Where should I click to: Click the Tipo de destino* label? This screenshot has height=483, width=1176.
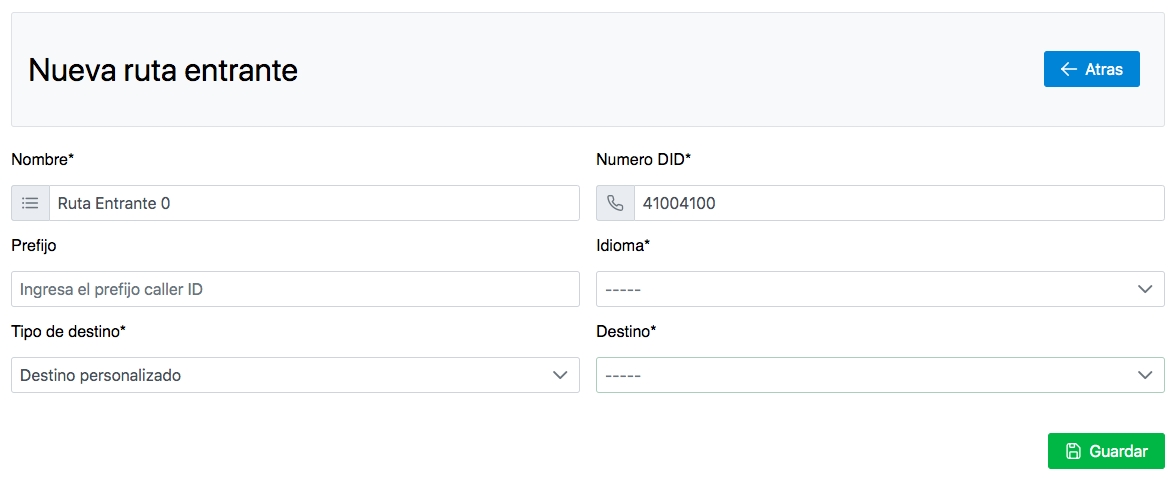[68, 332]
